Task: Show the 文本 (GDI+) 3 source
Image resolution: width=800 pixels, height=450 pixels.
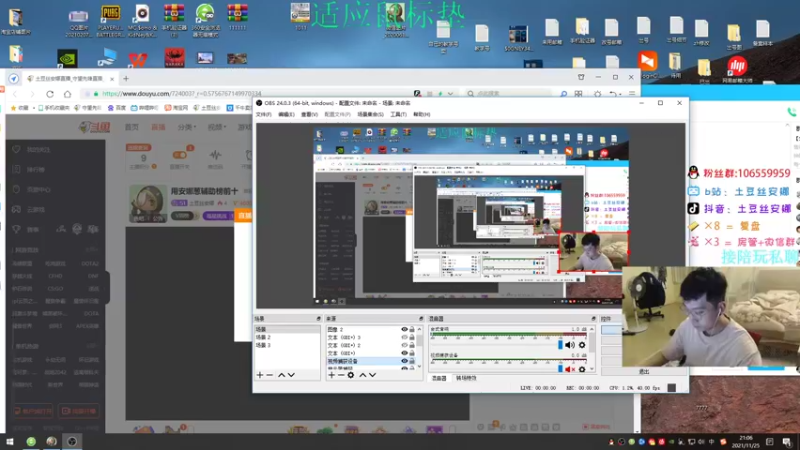Action: tap(404, 337)
